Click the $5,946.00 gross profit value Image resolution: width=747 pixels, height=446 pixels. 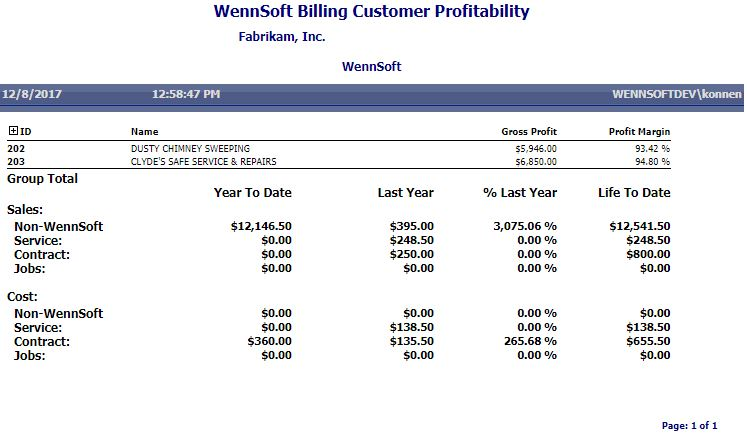[536, 148]
